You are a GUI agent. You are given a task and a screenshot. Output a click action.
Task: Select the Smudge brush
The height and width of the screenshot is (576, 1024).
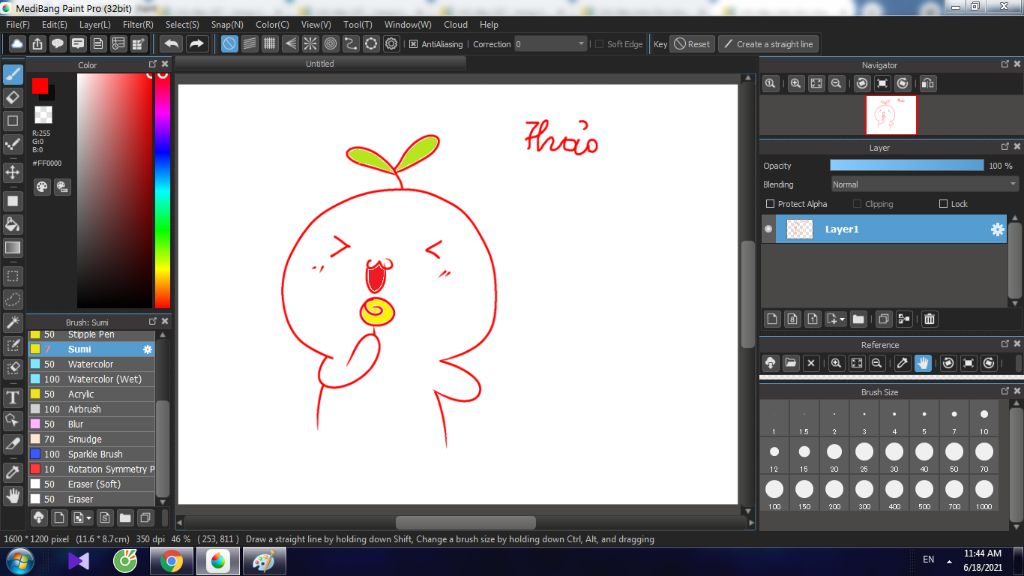(x=91, y=440)
